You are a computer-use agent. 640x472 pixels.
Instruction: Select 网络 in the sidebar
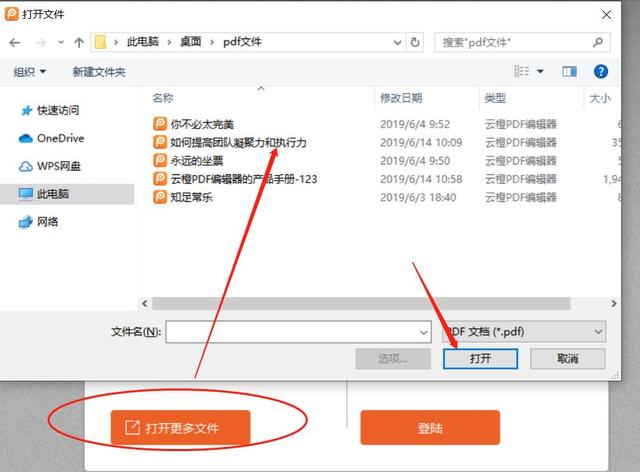pyautogui.click(x=39, y=222)
